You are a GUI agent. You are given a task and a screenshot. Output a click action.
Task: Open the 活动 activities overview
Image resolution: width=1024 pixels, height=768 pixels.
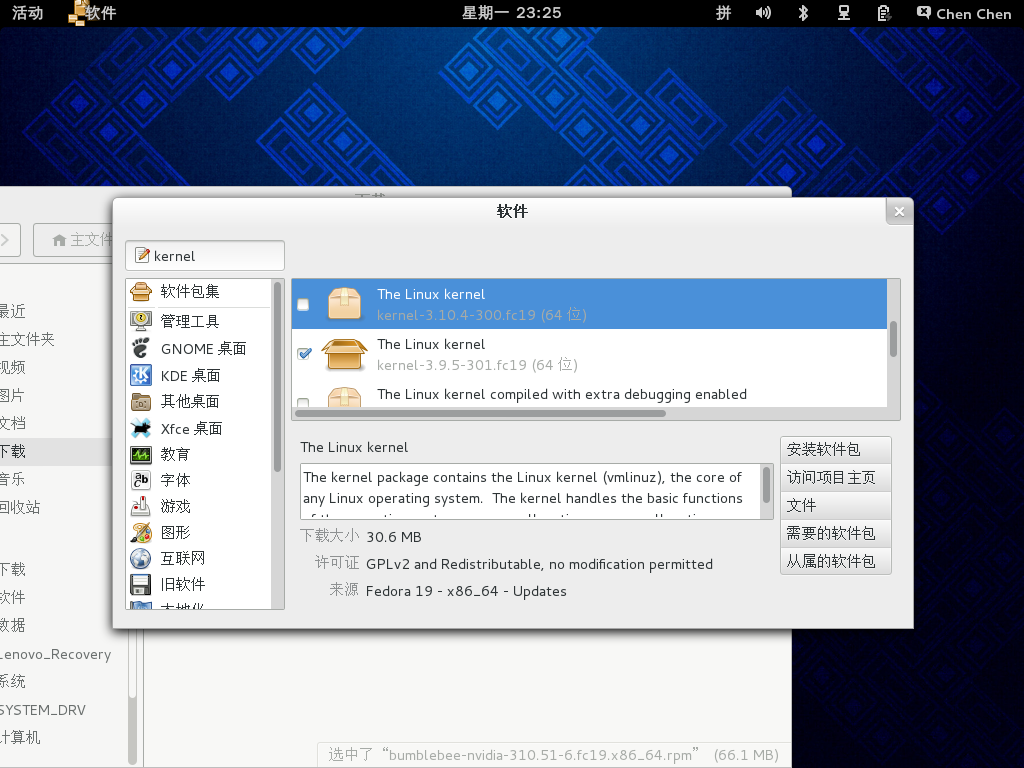tap(27, 13)
